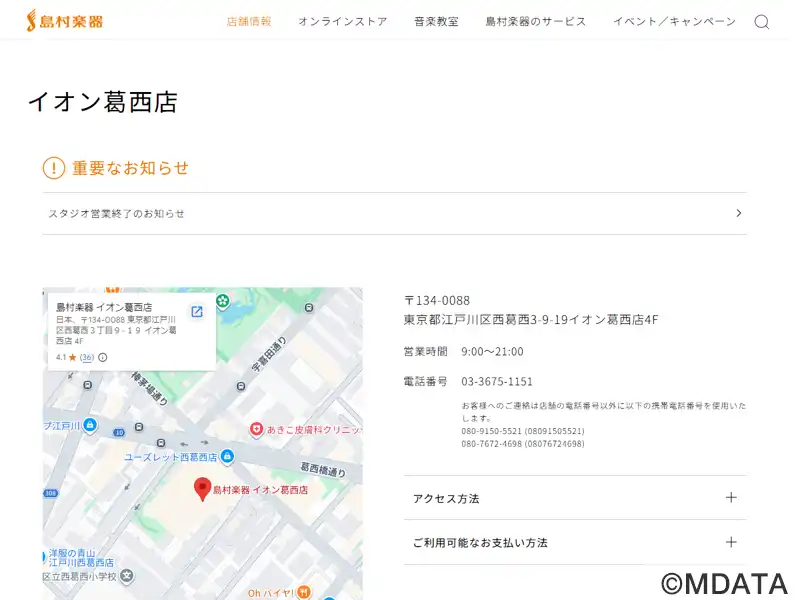The image size is (800, 600).
Task: Click the info icon beside review count
Action: [102, 357]
